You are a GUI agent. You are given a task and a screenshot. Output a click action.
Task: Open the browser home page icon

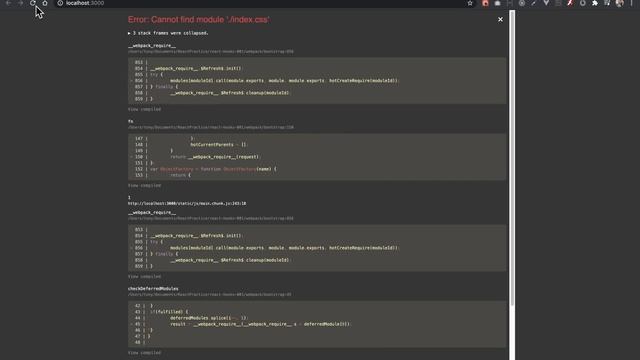point(45,3)
